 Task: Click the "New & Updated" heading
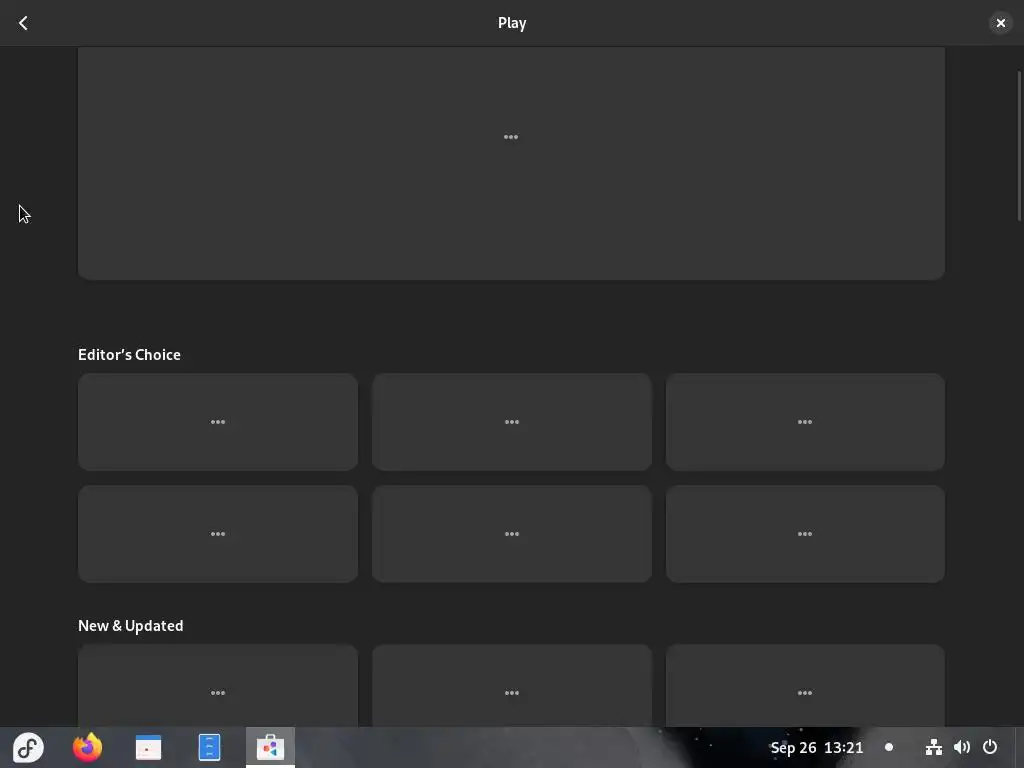click(x=131, y=626)
